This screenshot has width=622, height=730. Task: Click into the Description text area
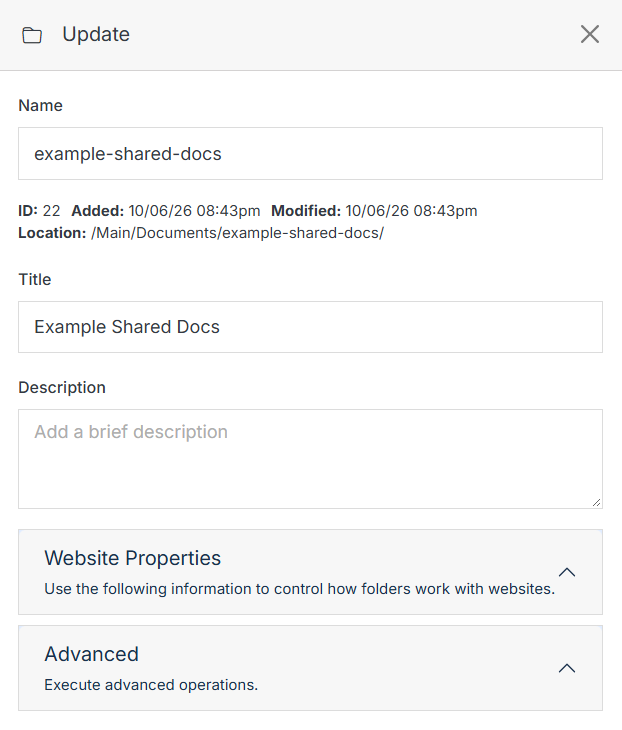(311, 459)
